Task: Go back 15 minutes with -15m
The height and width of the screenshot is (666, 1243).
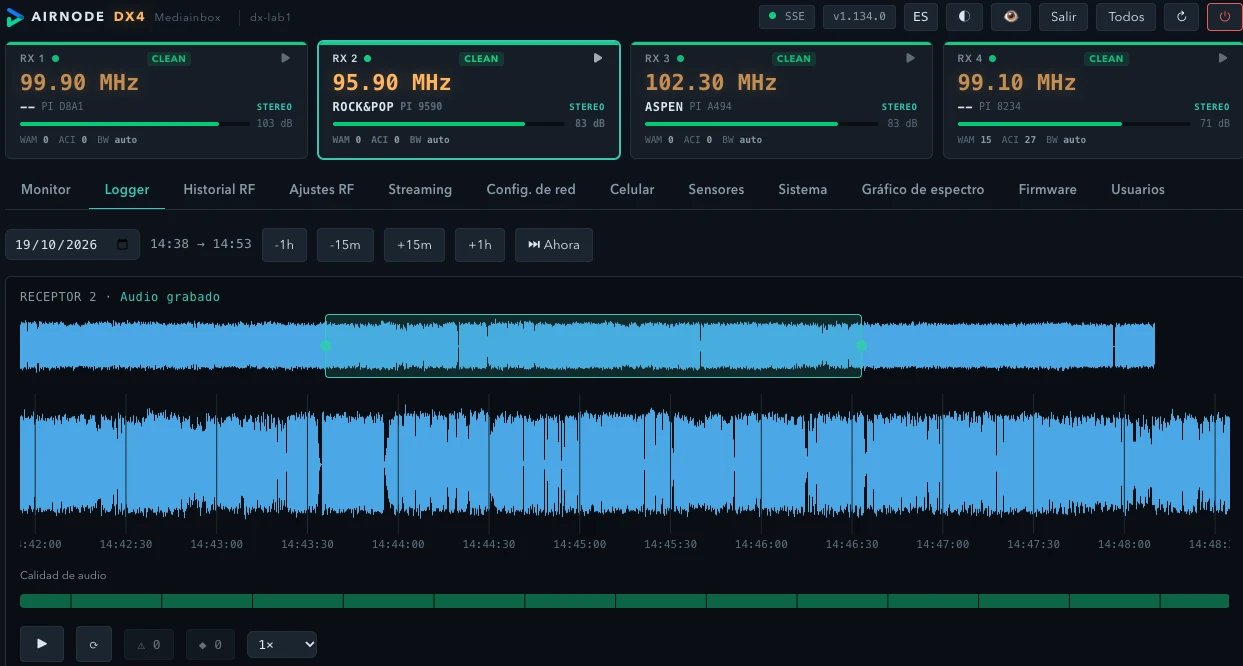Action: tap(345, 245)
